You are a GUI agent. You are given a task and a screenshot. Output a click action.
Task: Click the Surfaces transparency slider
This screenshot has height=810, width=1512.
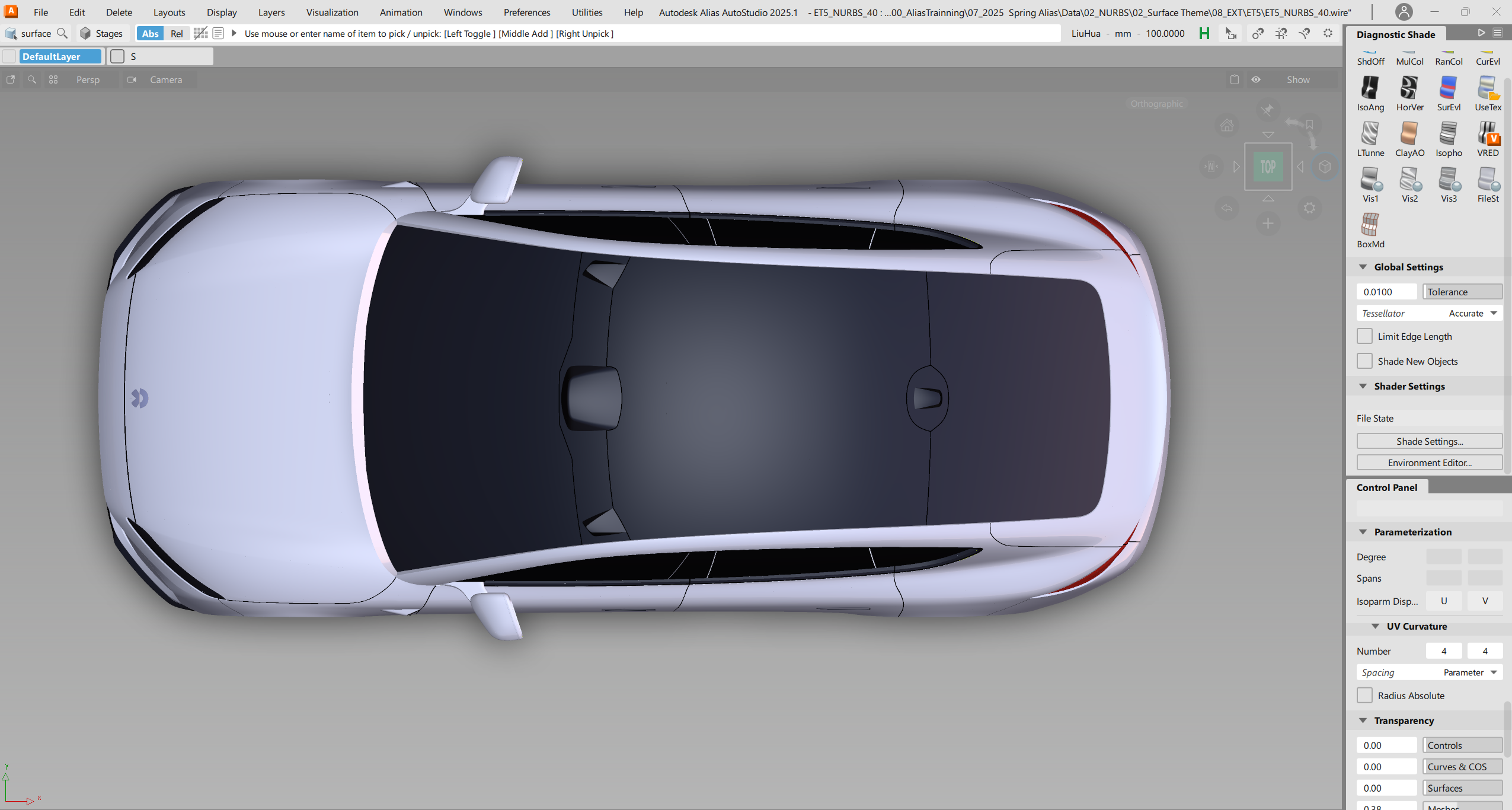pos(1462,788)
